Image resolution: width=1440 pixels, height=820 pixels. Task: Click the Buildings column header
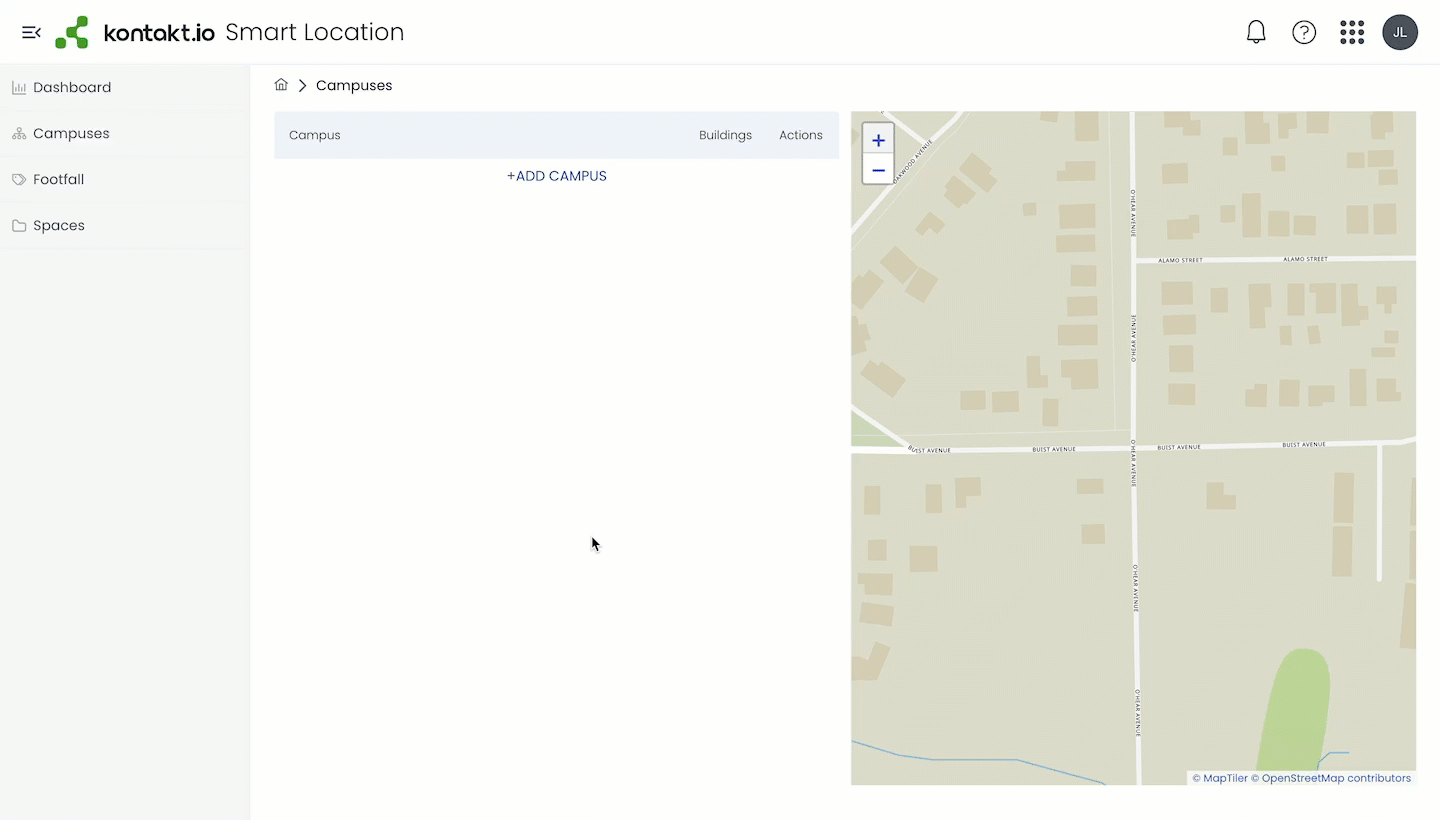point(725,135)
